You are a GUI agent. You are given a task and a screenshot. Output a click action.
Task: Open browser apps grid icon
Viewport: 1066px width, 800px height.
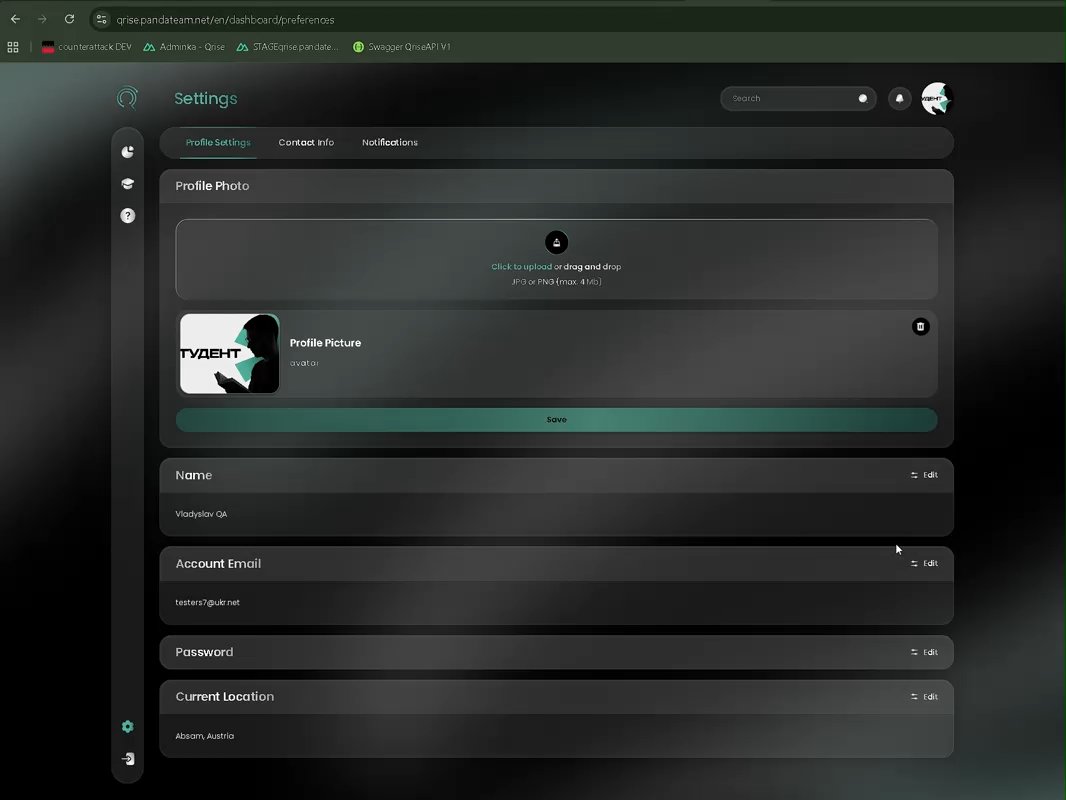tap(13, 47)
